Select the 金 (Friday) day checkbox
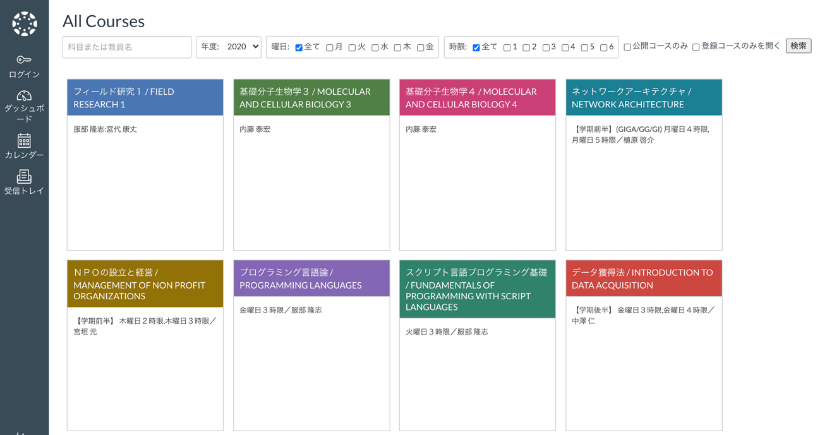 click(x=421, y=47)
